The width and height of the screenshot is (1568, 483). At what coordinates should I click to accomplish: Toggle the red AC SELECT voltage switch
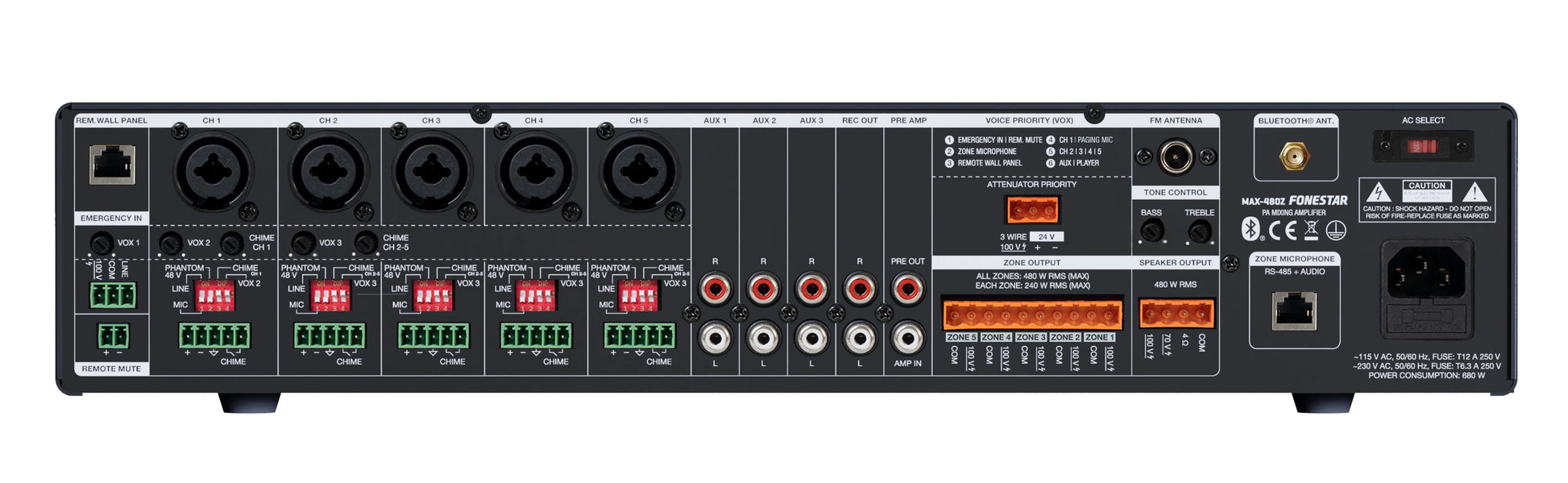click(x=1422, y=146)
